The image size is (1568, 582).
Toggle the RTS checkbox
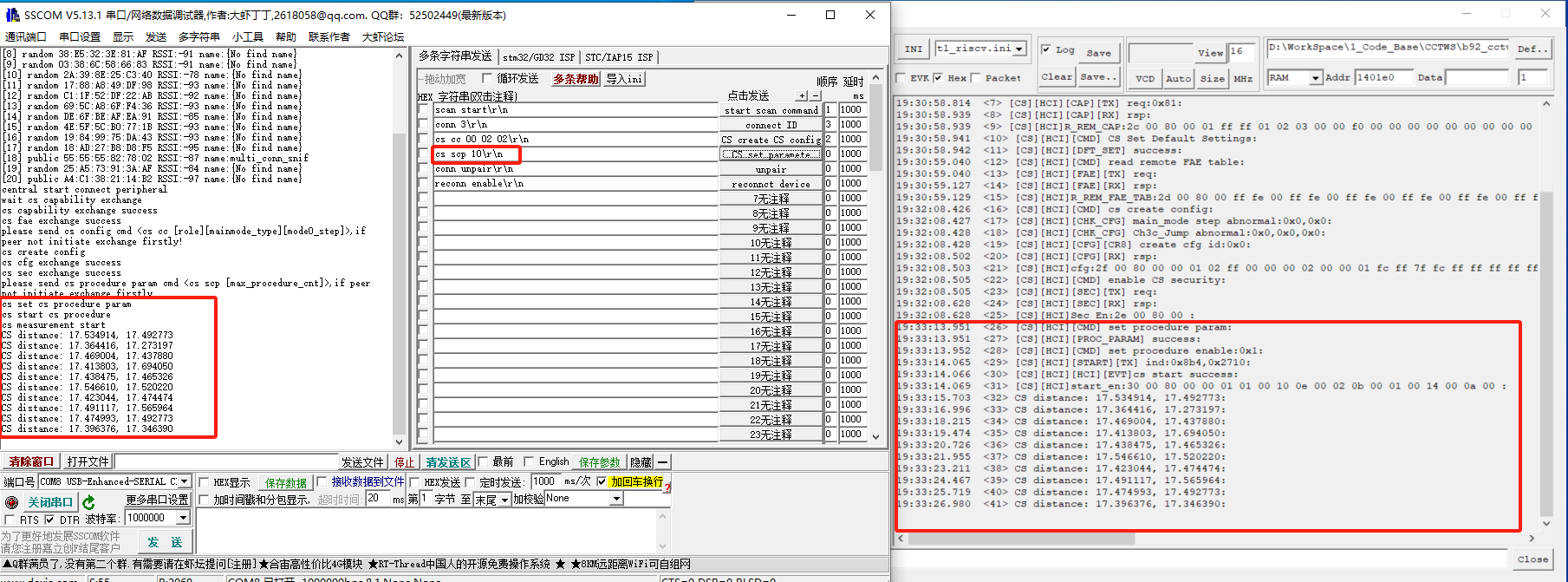[10, 520]
